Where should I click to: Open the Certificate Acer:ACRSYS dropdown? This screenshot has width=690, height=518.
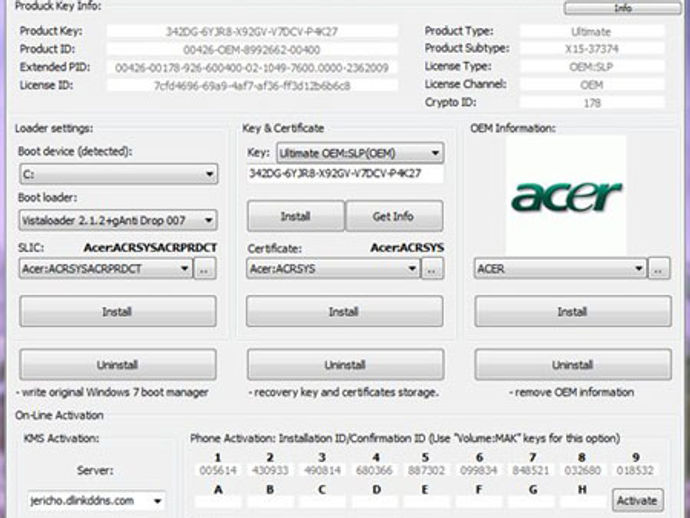point(333,268)
